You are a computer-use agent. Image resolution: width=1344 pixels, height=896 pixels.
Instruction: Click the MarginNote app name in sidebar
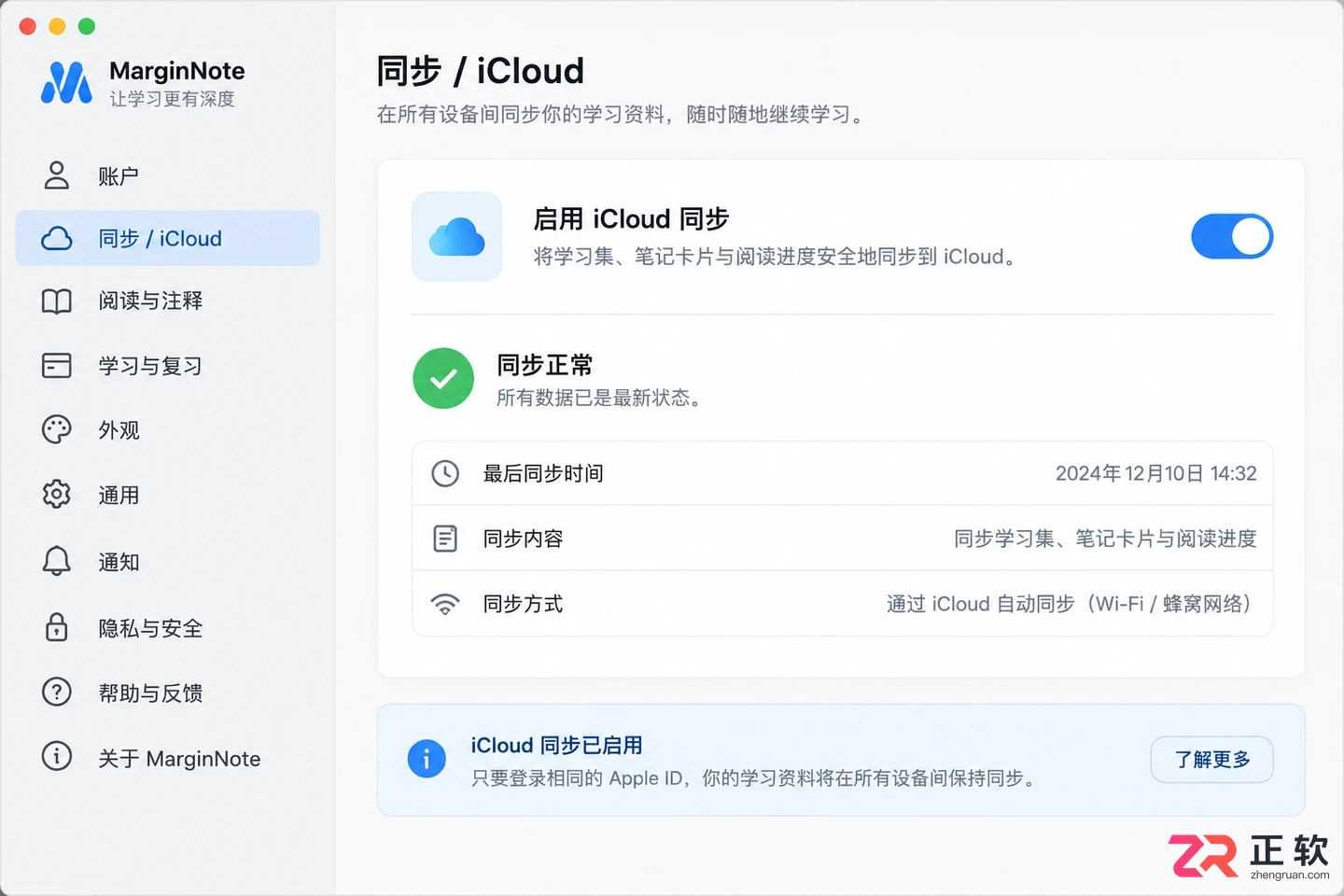pos(177,71)
